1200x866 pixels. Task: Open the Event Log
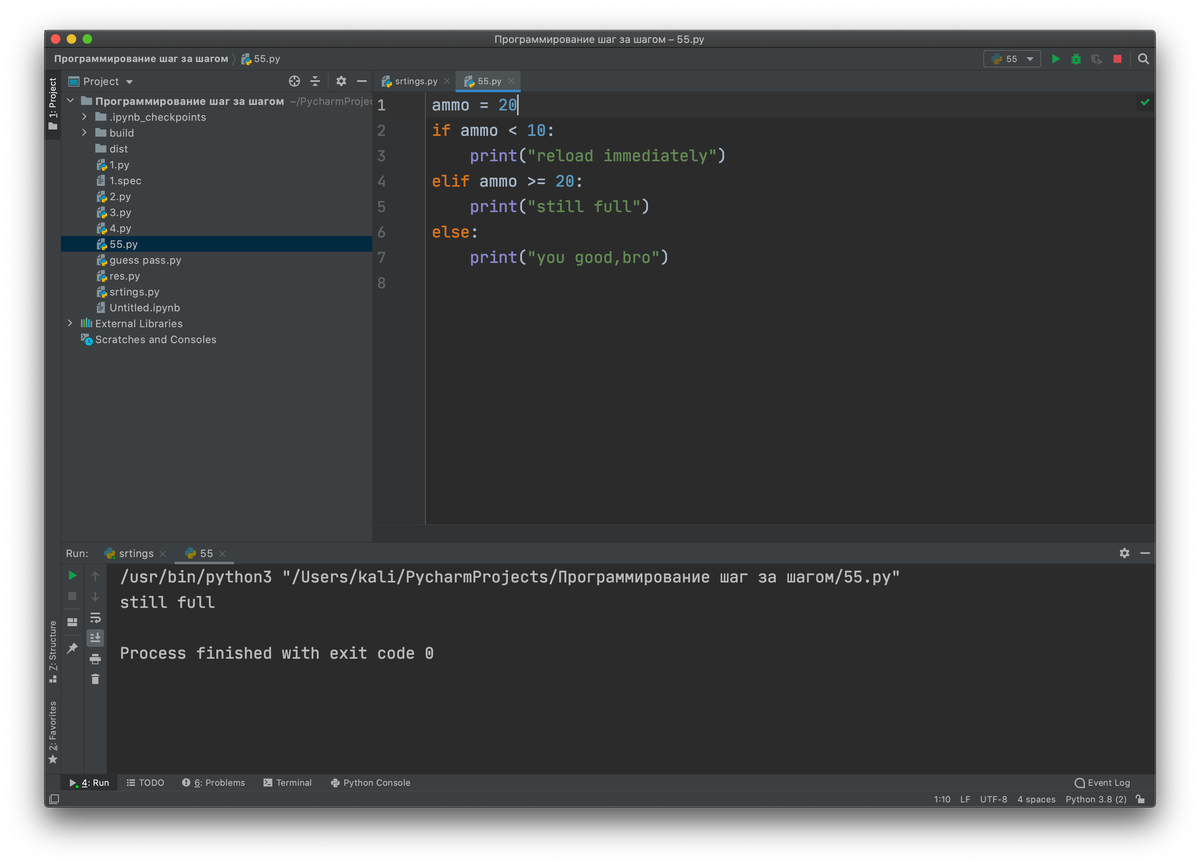(x=1102, y=783)
